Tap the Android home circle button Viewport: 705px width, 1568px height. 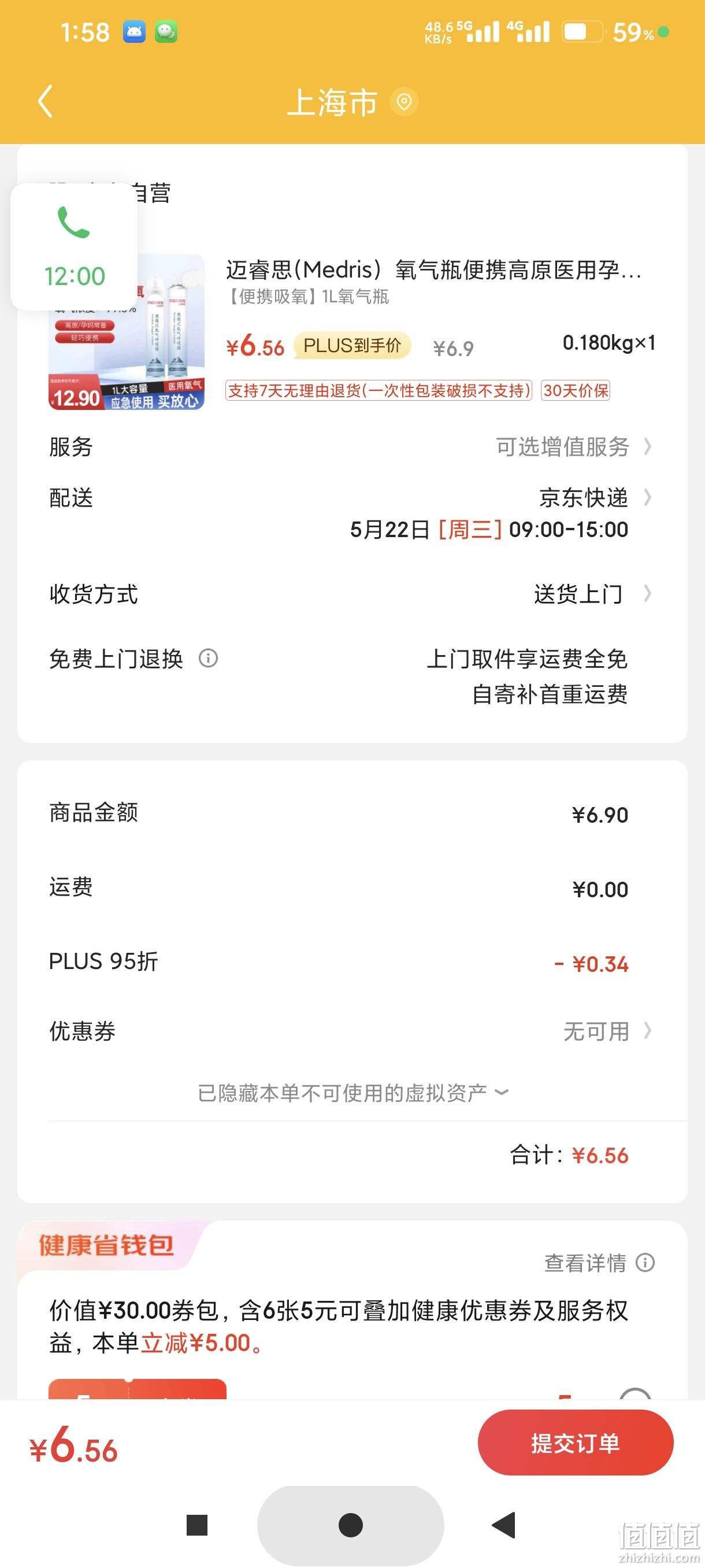point(350,1525)
